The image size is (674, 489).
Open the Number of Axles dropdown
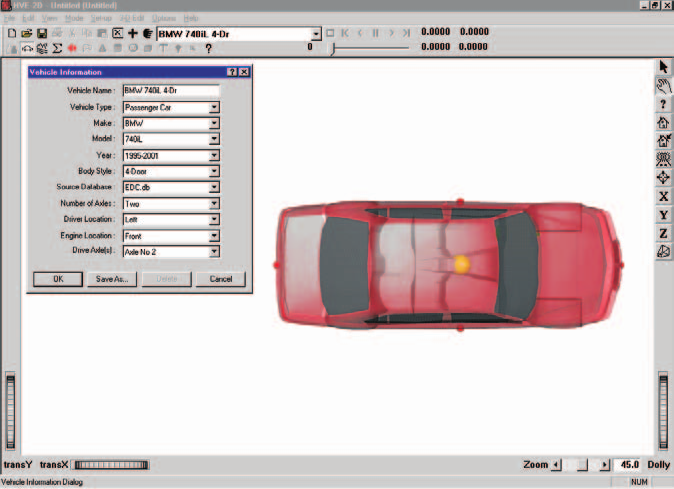[214, 204]
